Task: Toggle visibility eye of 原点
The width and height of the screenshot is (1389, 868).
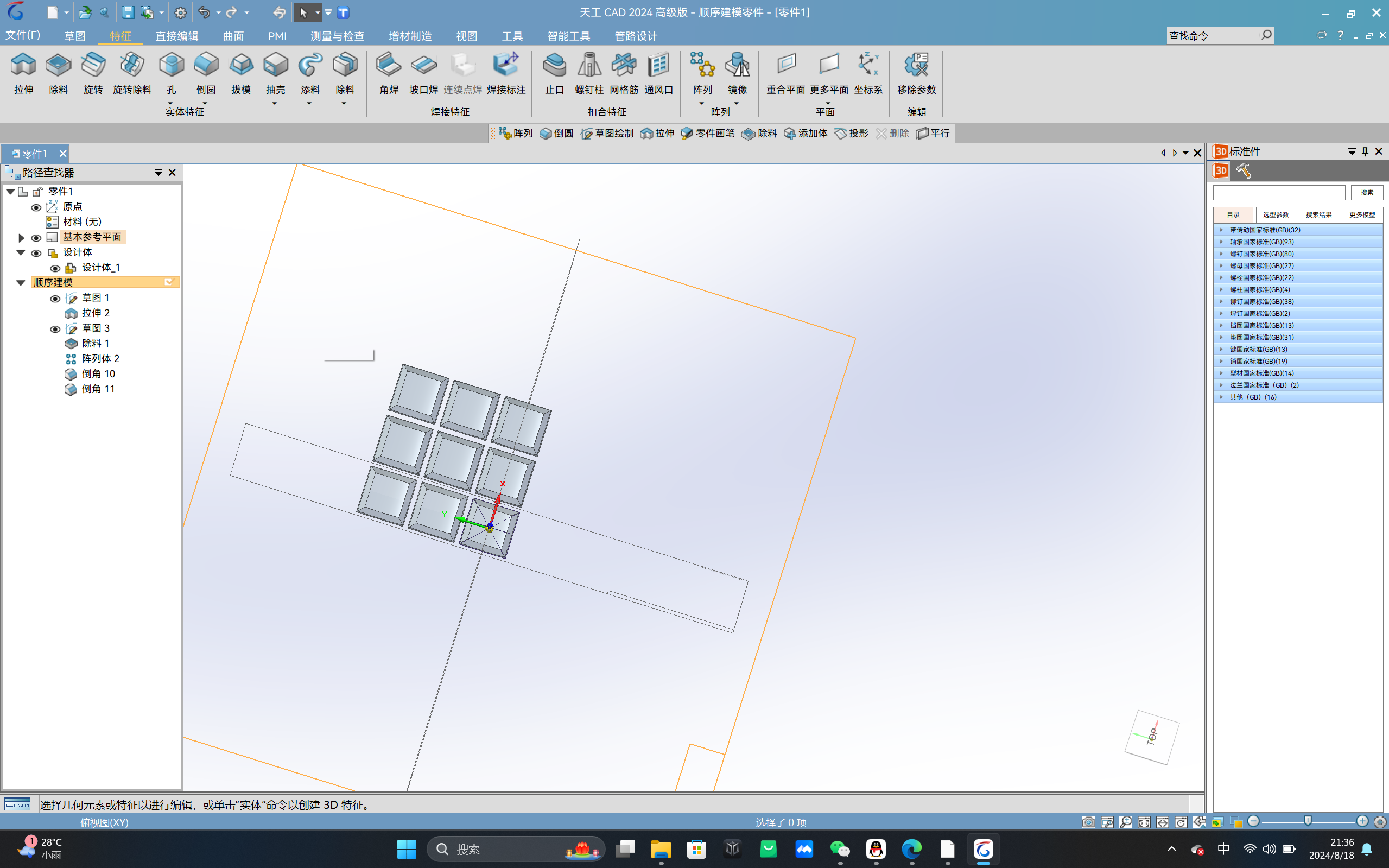Action: (36, 207)
